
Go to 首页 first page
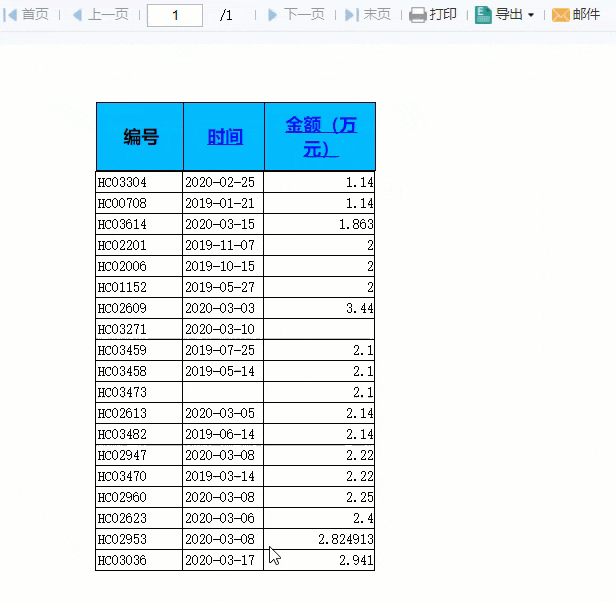click(x=35, y=15)
